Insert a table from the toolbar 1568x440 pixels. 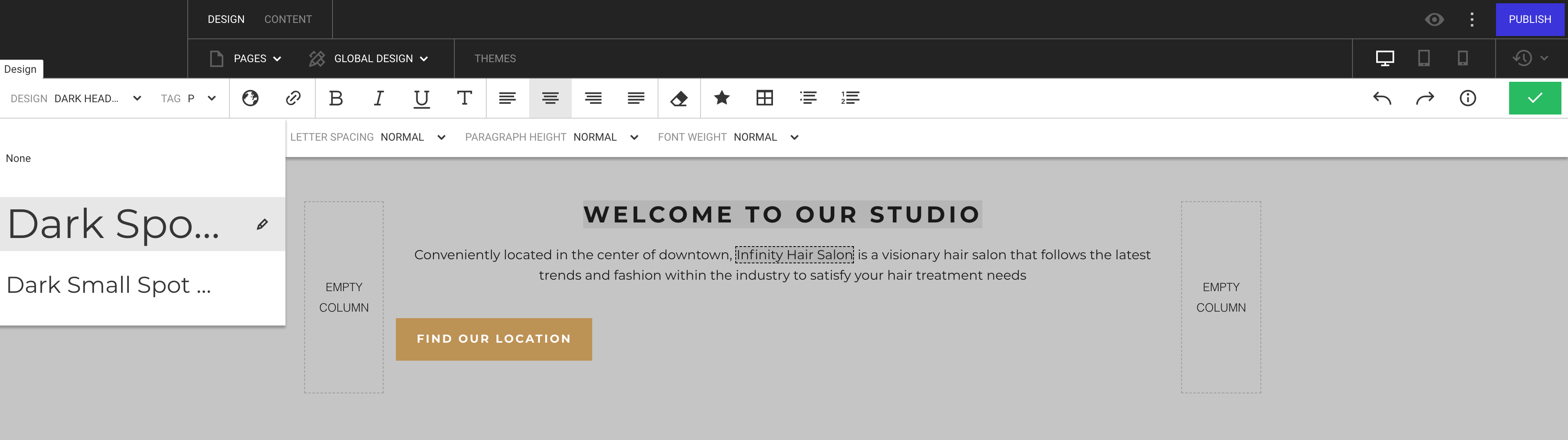pos(764,98)
